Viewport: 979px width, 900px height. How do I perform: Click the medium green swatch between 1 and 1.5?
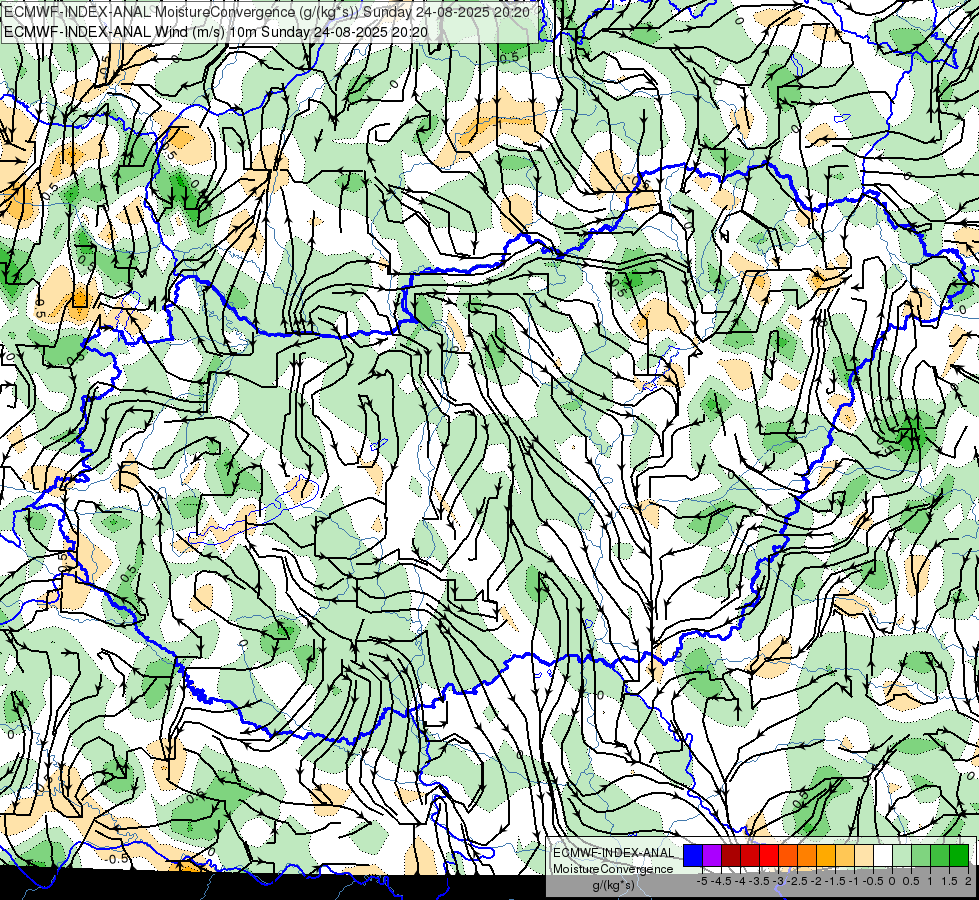[x=940, y=855]
